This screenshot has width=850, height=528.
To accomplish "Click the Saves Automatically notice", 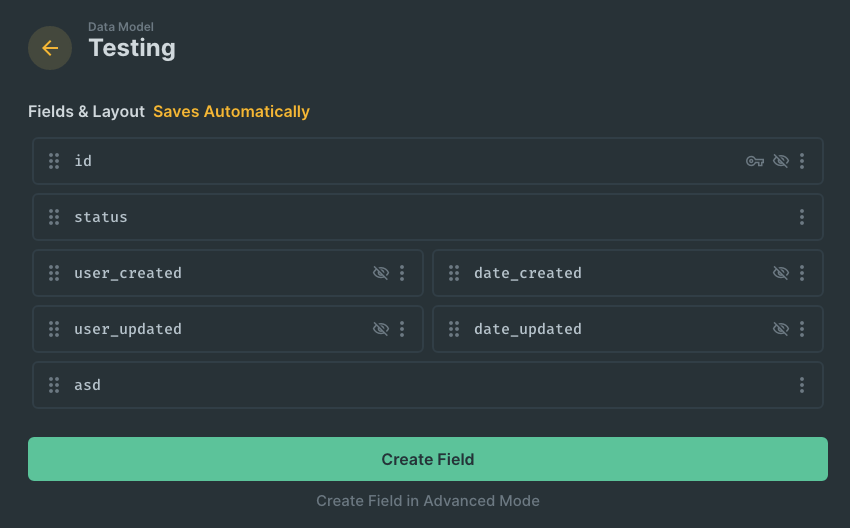I will click(231, 112).
